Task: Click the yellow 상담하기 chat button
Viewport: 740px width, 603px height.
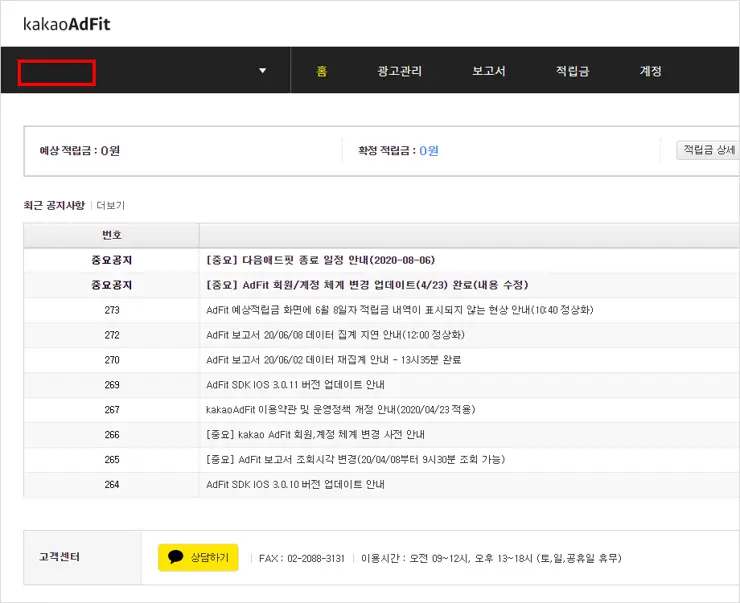Action: [x=198, y=558]
